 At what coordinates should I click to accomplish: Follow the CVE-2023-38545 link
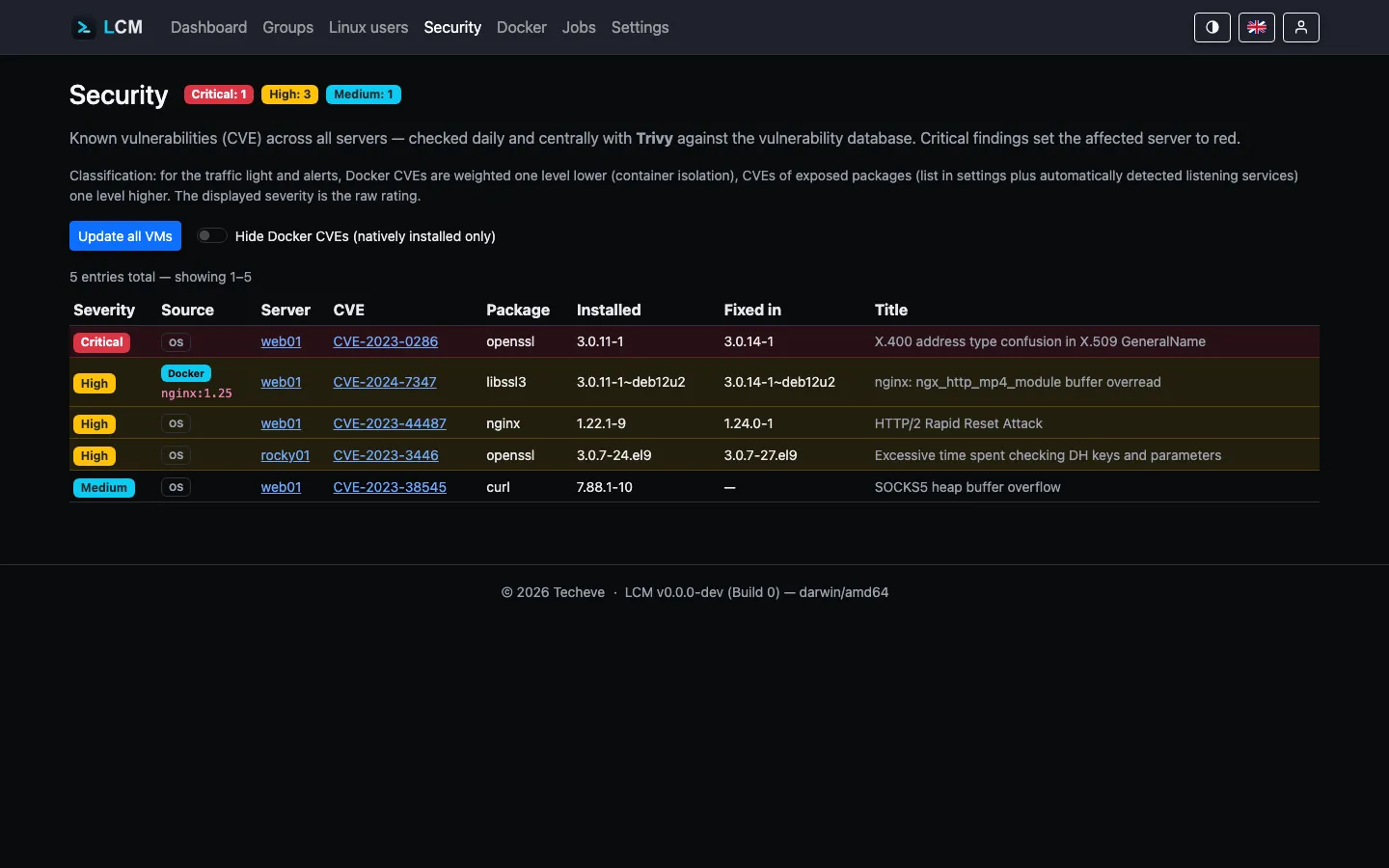click(x=390, y=487)
